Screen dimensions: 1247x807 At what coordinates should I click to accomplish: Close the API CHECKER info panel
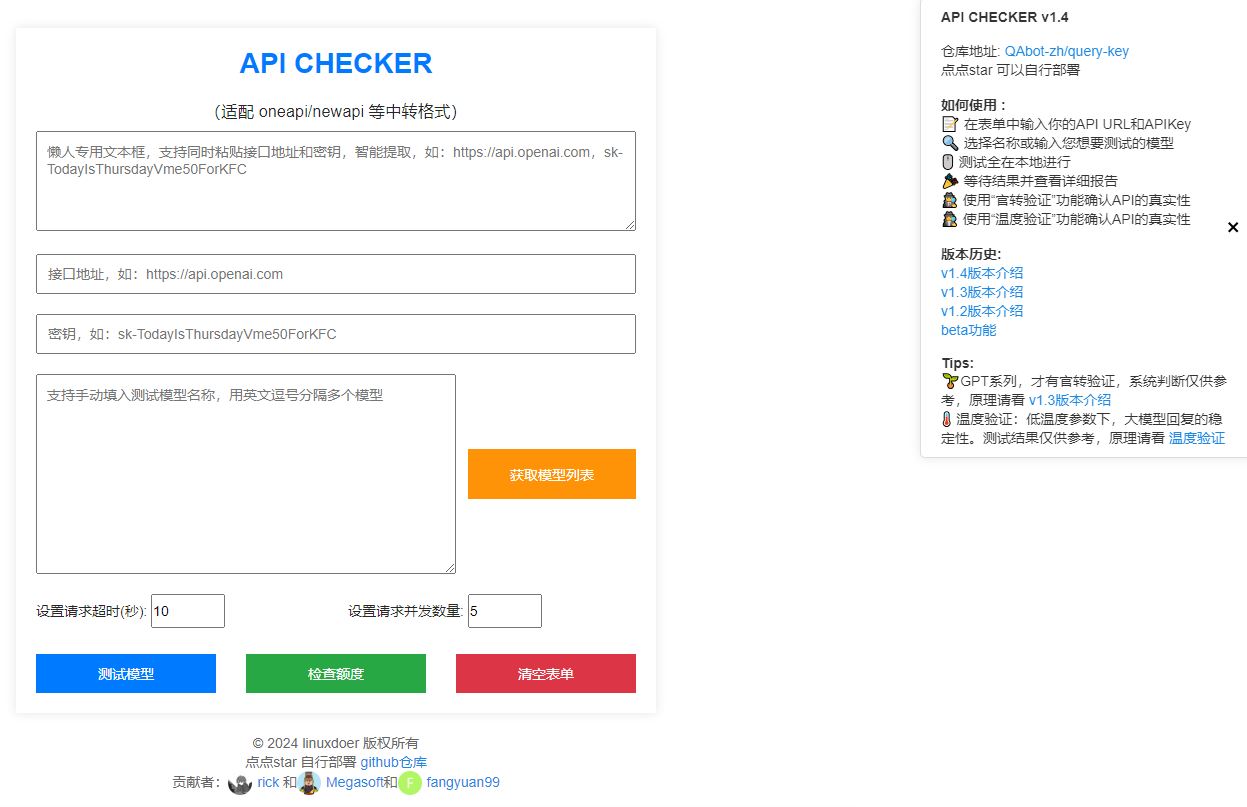(x=1232, y=227)
